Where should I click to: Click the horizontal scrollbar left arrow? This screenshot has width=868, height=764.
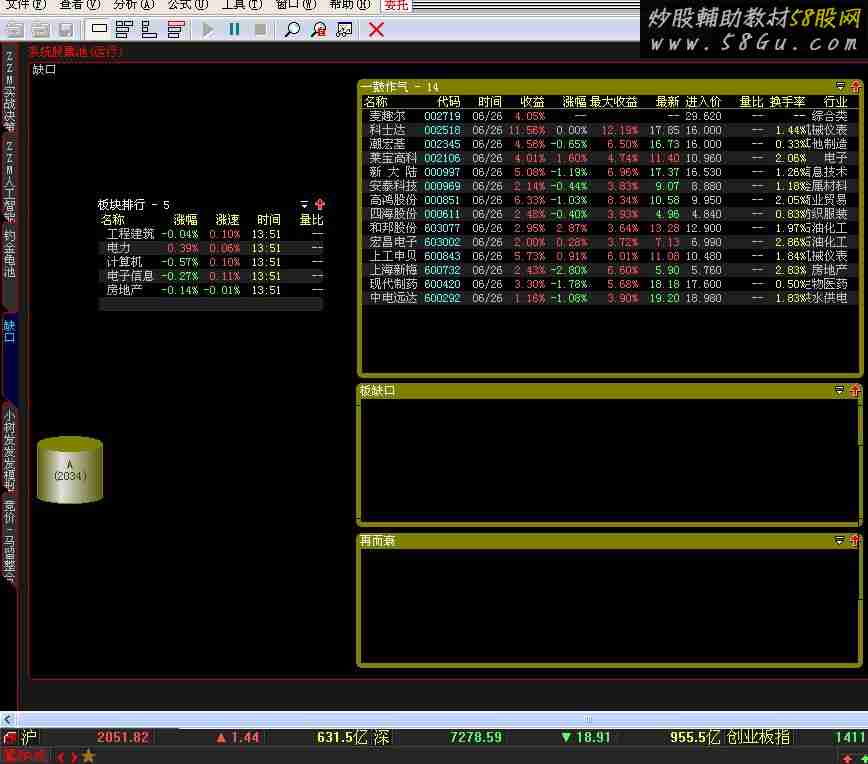click(x=7, y=719)
